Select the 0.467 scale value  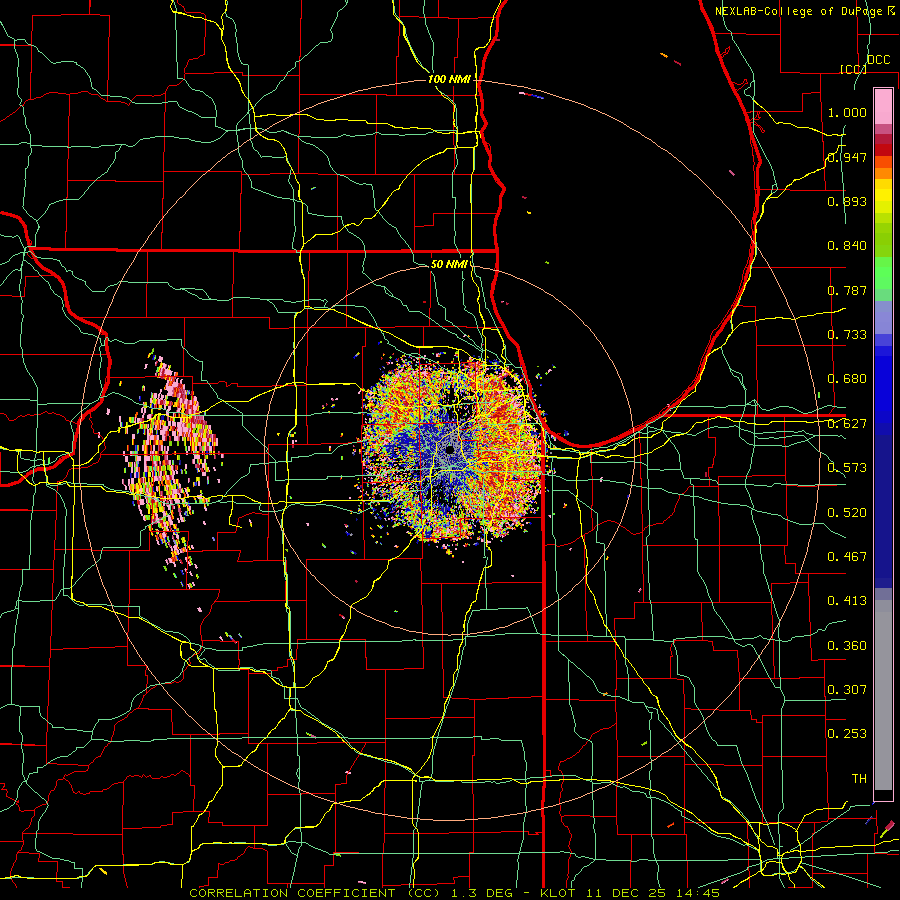(847, 557)
